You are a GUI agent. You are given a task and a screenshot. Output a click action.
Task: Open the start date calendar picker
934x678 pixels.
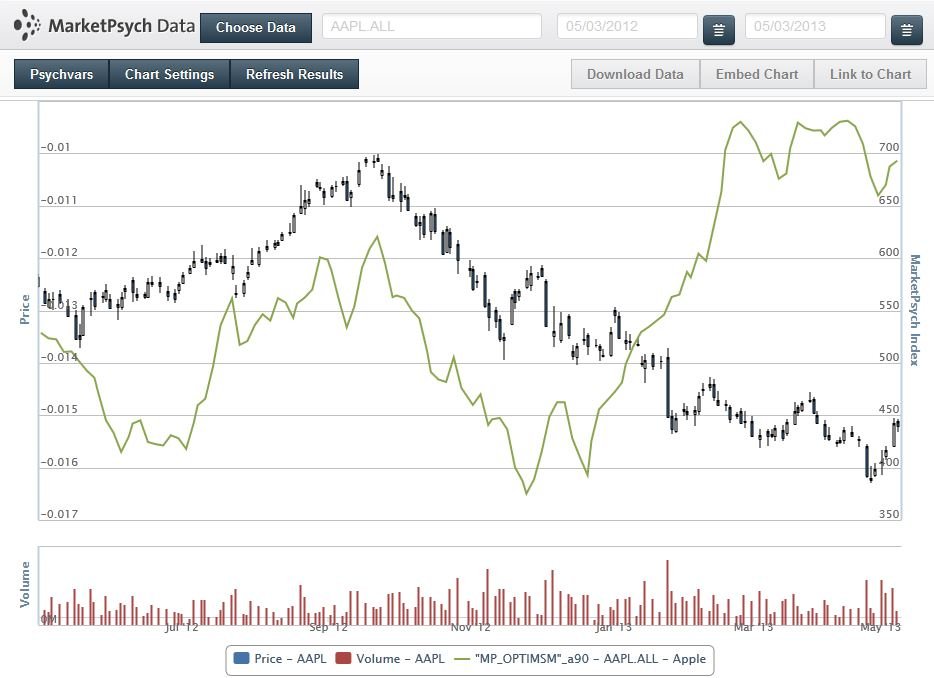718,30
